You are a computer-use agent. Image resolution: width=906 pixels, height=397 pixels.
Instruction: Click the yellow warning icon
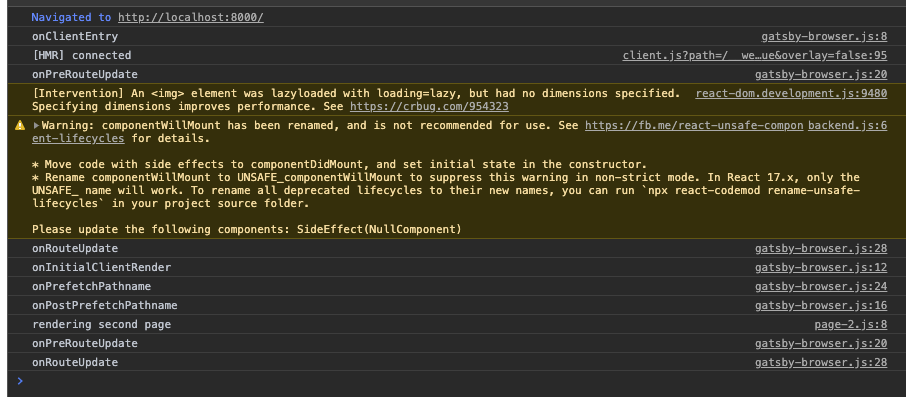(x=20, y=125)
